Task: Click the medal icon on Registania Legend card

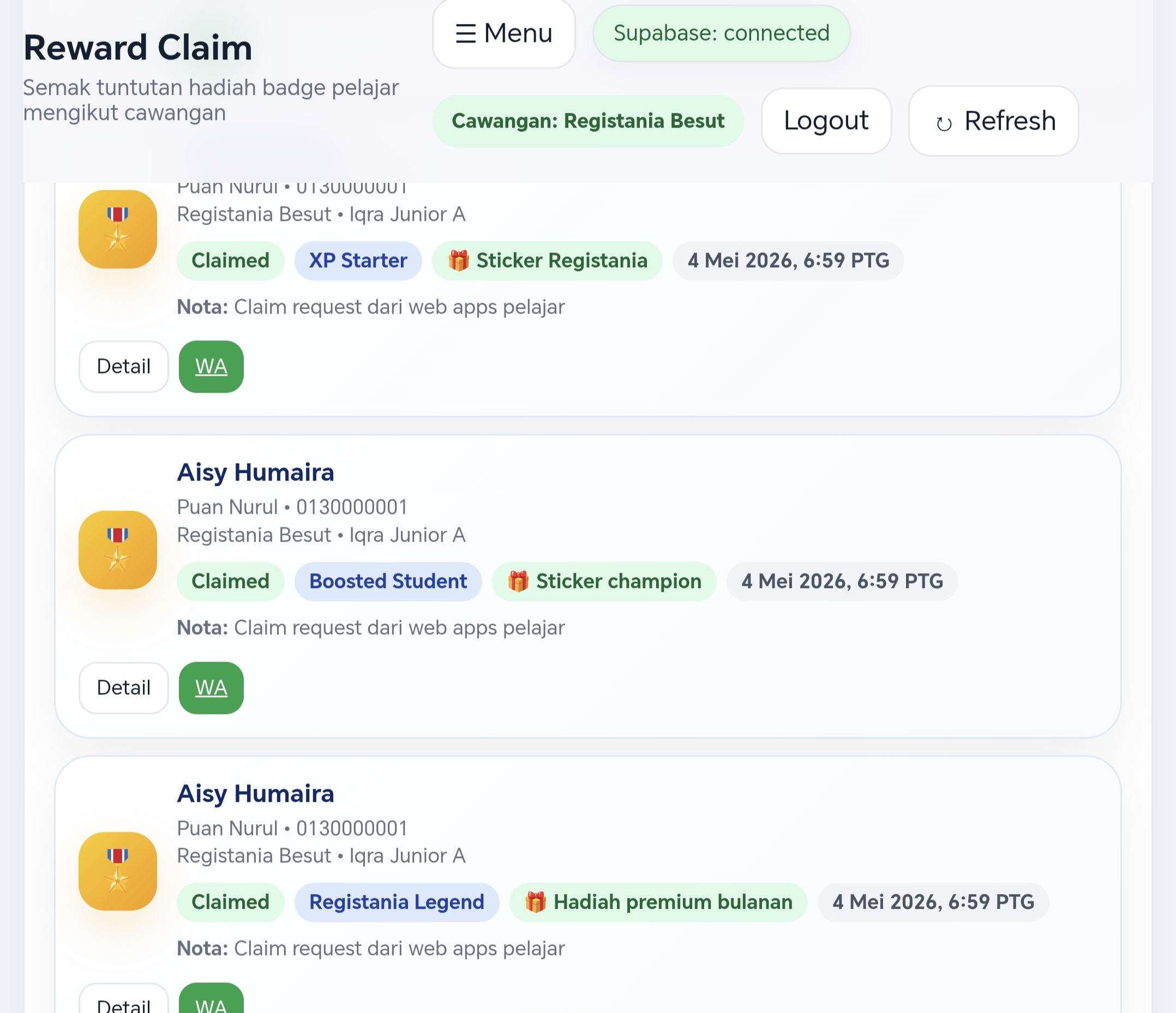Action: coord(117,871)
